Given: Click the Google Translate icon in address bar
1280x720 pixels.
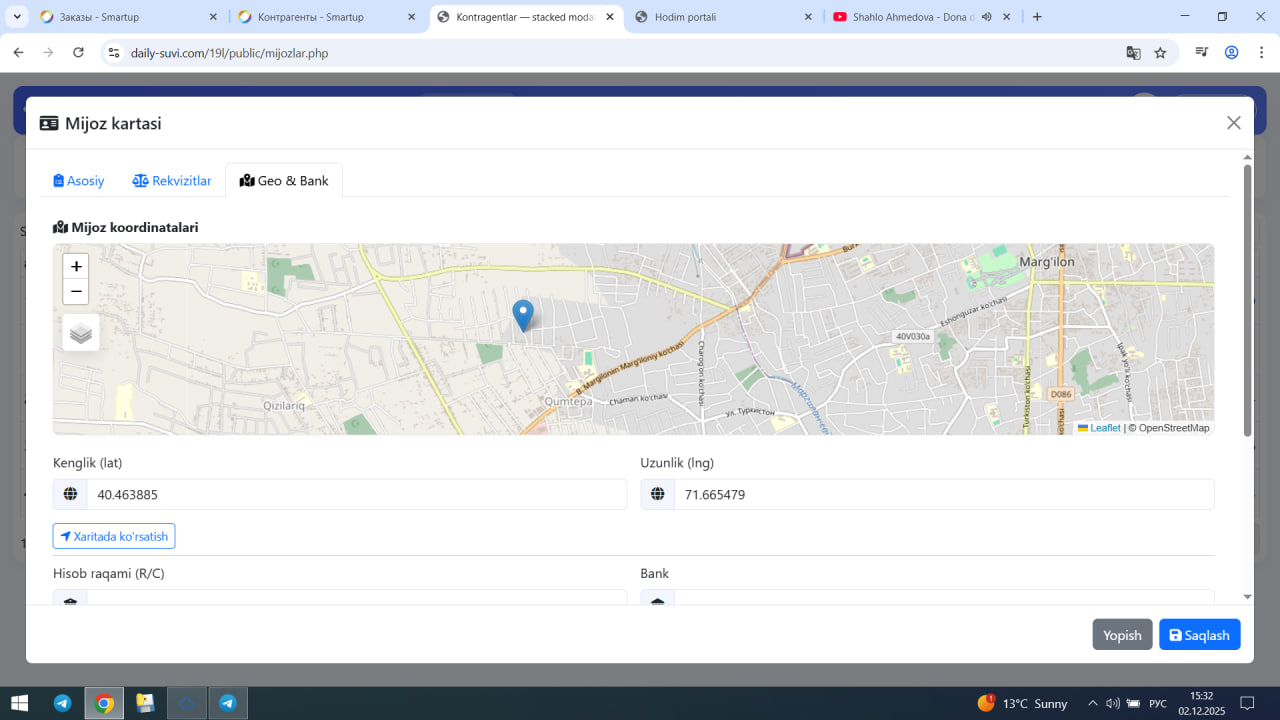Looking at the screenshot, I should tap(1133, 53).
